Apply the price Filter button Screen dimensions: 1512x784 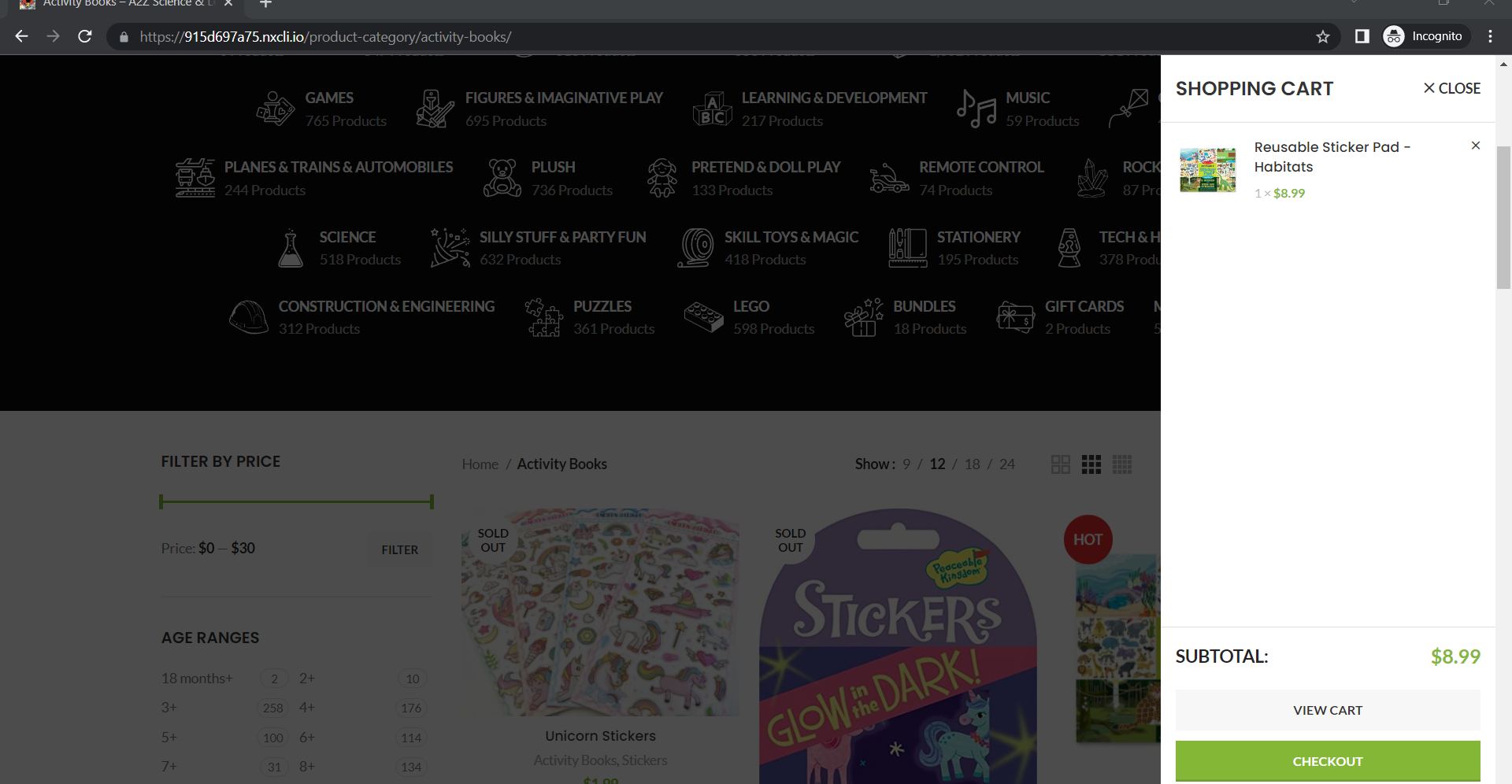pos(400,549)
